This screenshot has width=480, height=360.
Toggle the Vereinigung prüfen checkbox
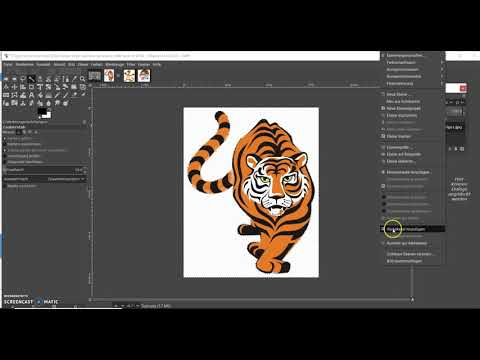5,156
